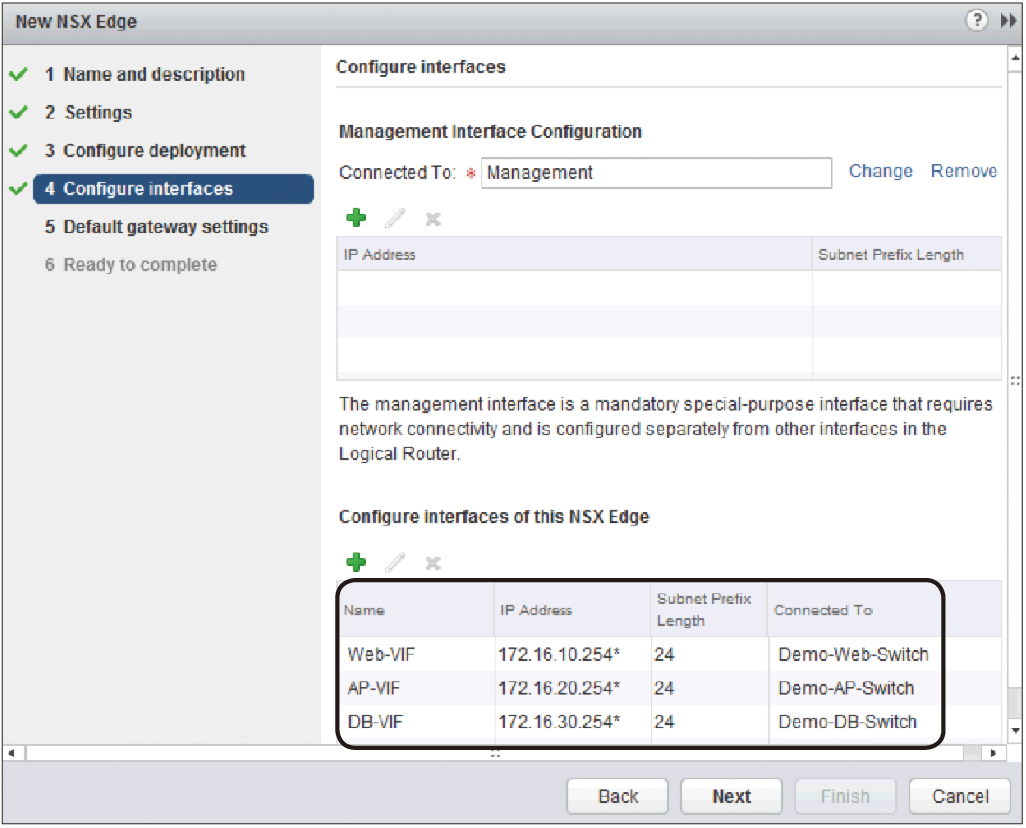
Task: Click the Back button
Action: coord(617,797)
